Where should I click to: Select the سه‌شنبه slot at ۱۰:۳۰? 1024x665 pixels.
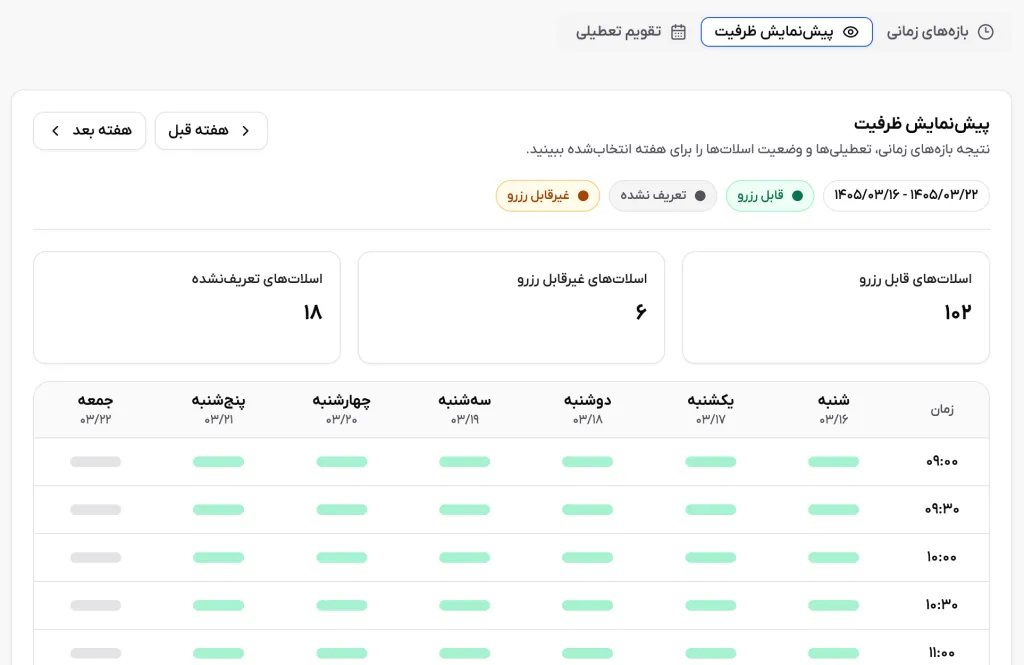(x=464, y=606)
